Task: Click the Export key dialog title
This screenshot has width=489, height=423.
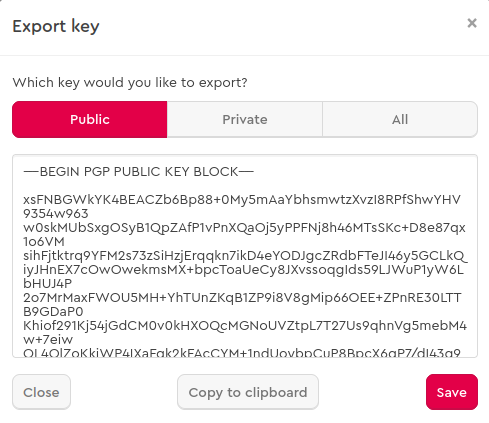Action: pos(56,26)
